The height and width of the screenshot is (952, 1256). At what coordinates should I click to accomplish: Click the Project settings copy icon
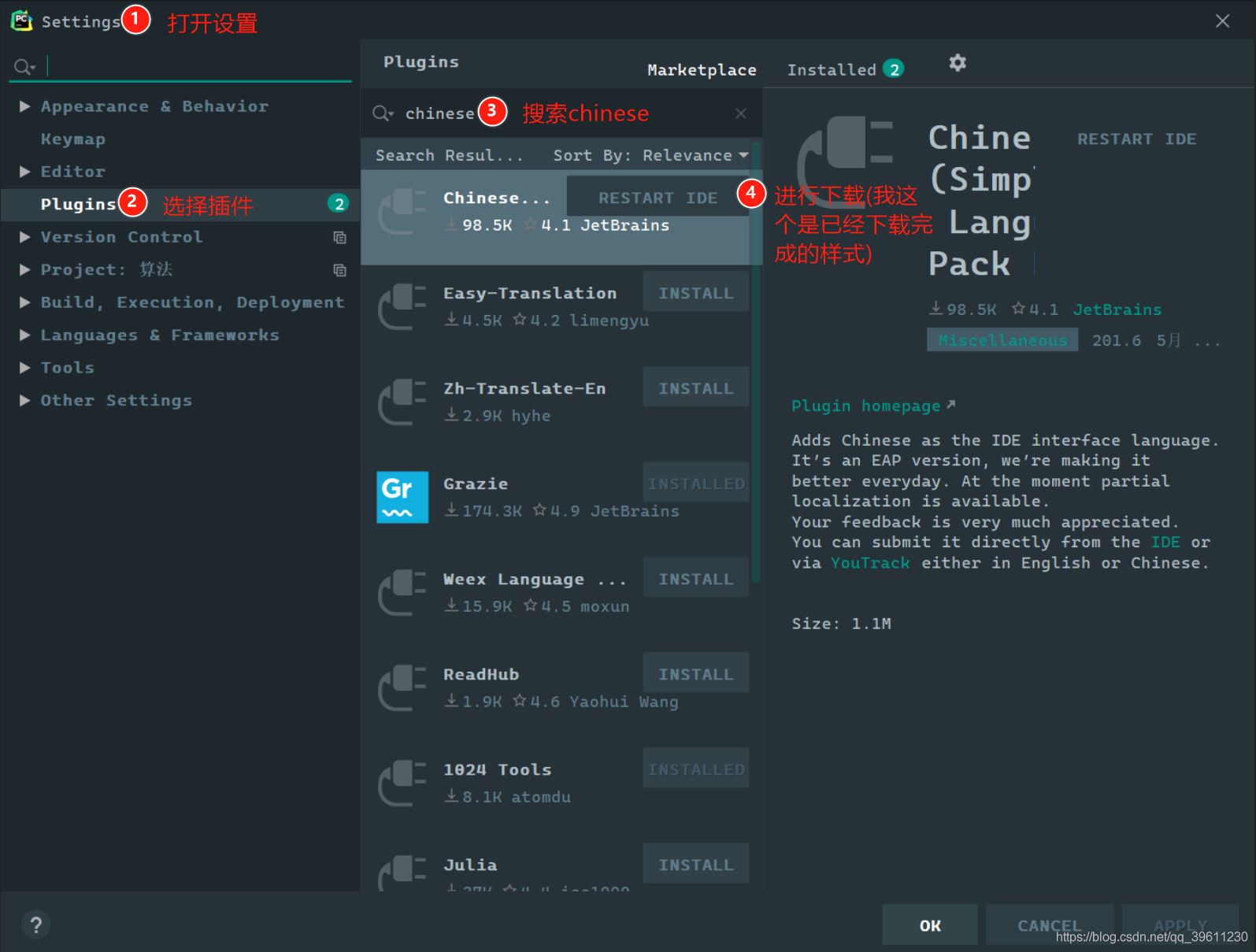click(339, 270)
